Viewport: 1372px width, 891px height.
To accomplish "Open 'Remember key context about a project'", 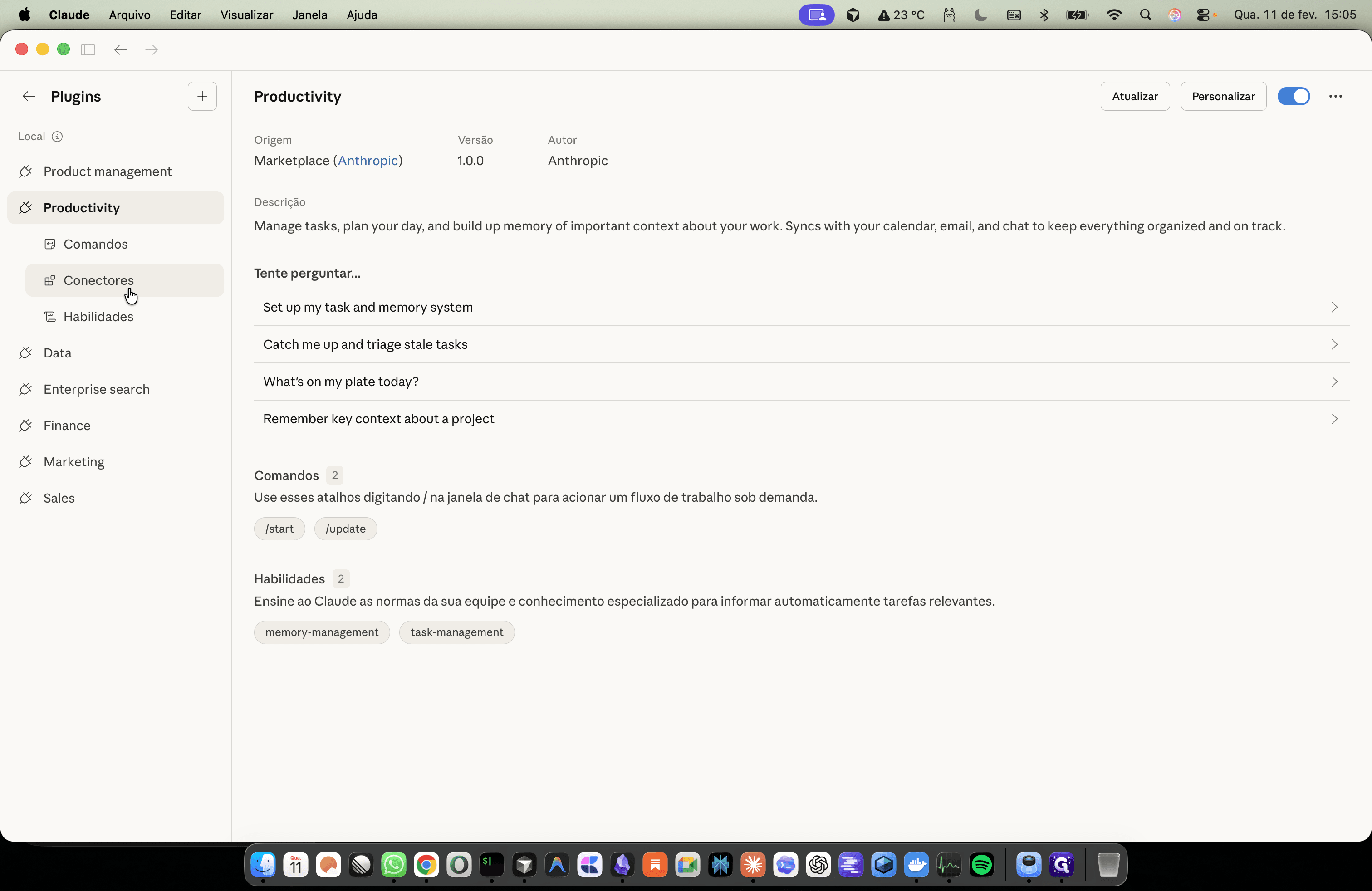I will (802, 419).
